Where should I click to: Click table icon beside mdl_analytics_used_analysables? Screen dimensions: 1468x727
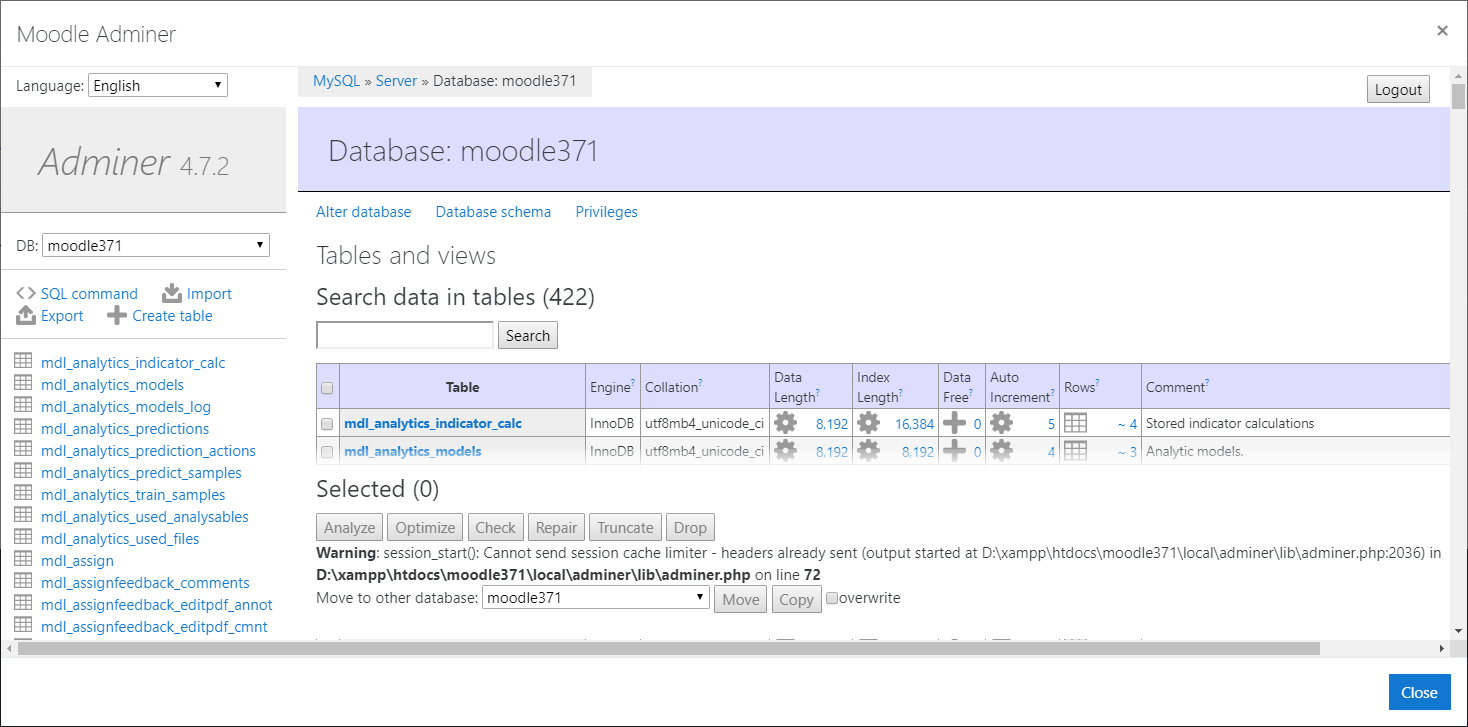click(x=23, y=516)
